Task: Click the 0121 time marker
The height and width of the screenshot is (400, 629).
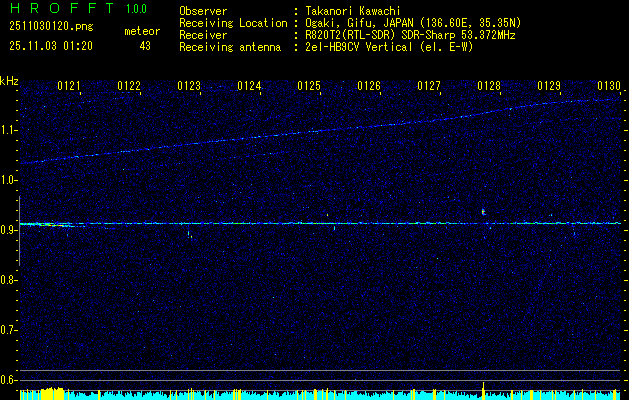Action: [69, 87]
